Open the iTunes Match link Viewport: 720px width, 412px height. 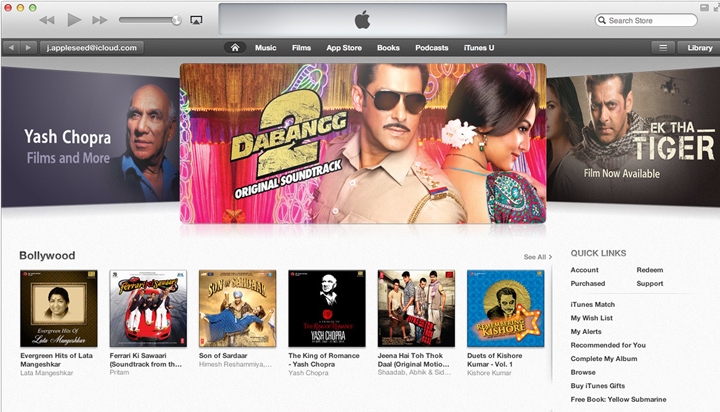(592, 305)
